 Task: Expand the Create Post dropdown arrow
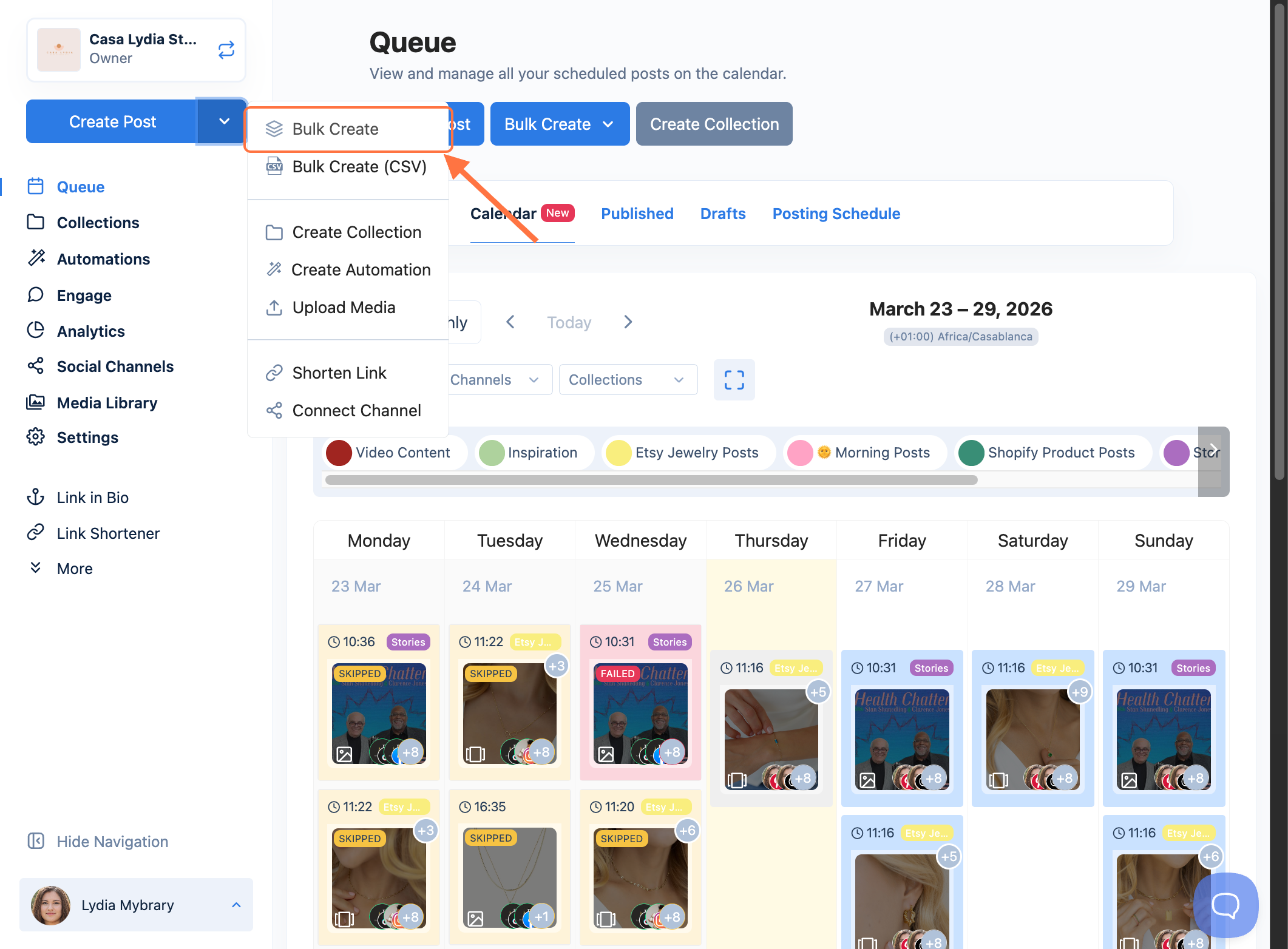223,121
